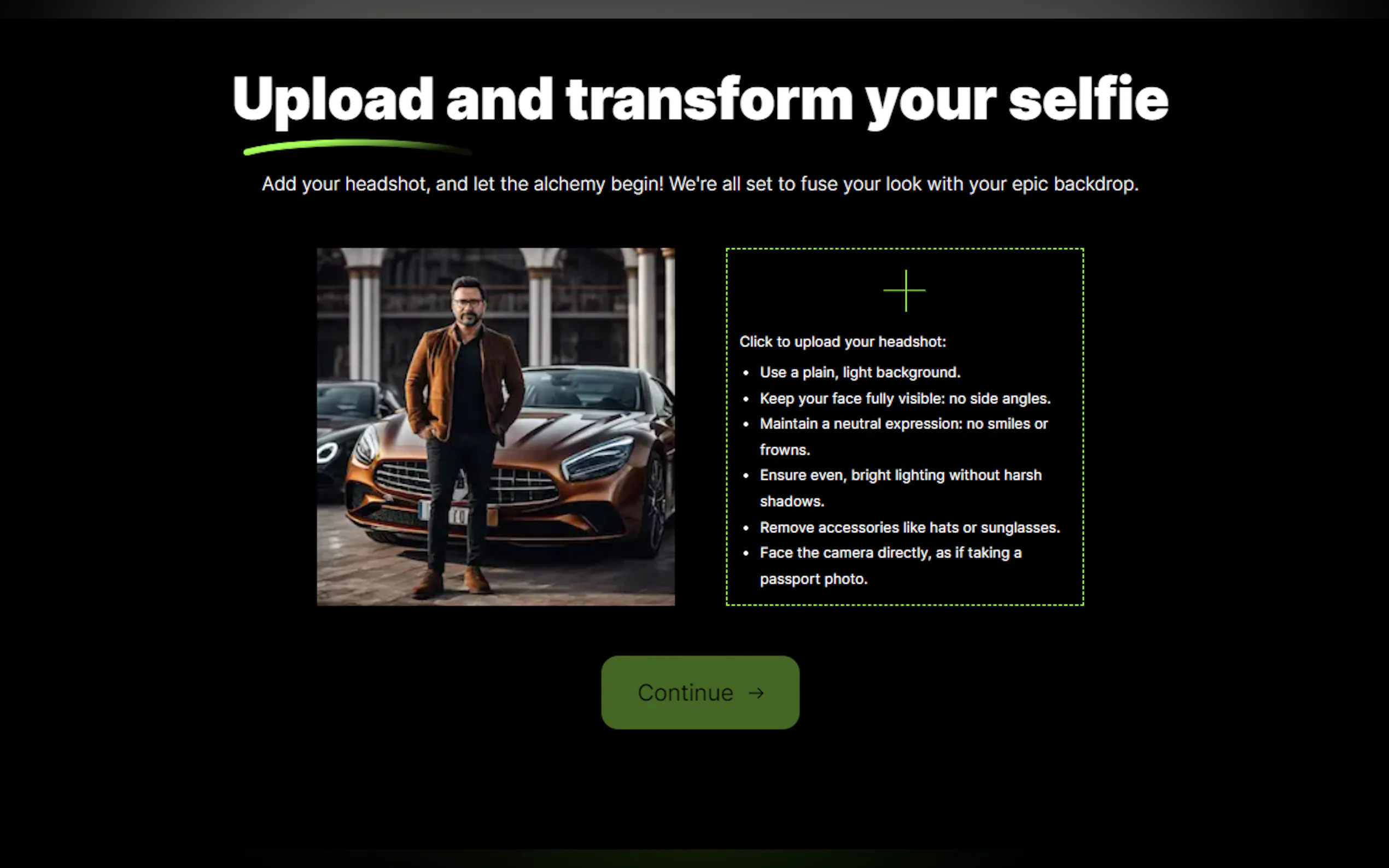1389x868 pixels.
Task: Click the green underline swoosh below heading
Action: pos(357,147)
